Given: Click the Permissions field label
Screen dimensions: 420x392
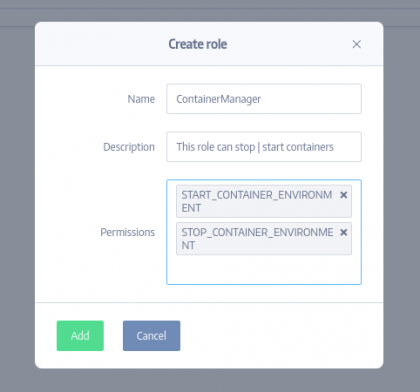Looking at the screenshot, I should coord(128,232).
